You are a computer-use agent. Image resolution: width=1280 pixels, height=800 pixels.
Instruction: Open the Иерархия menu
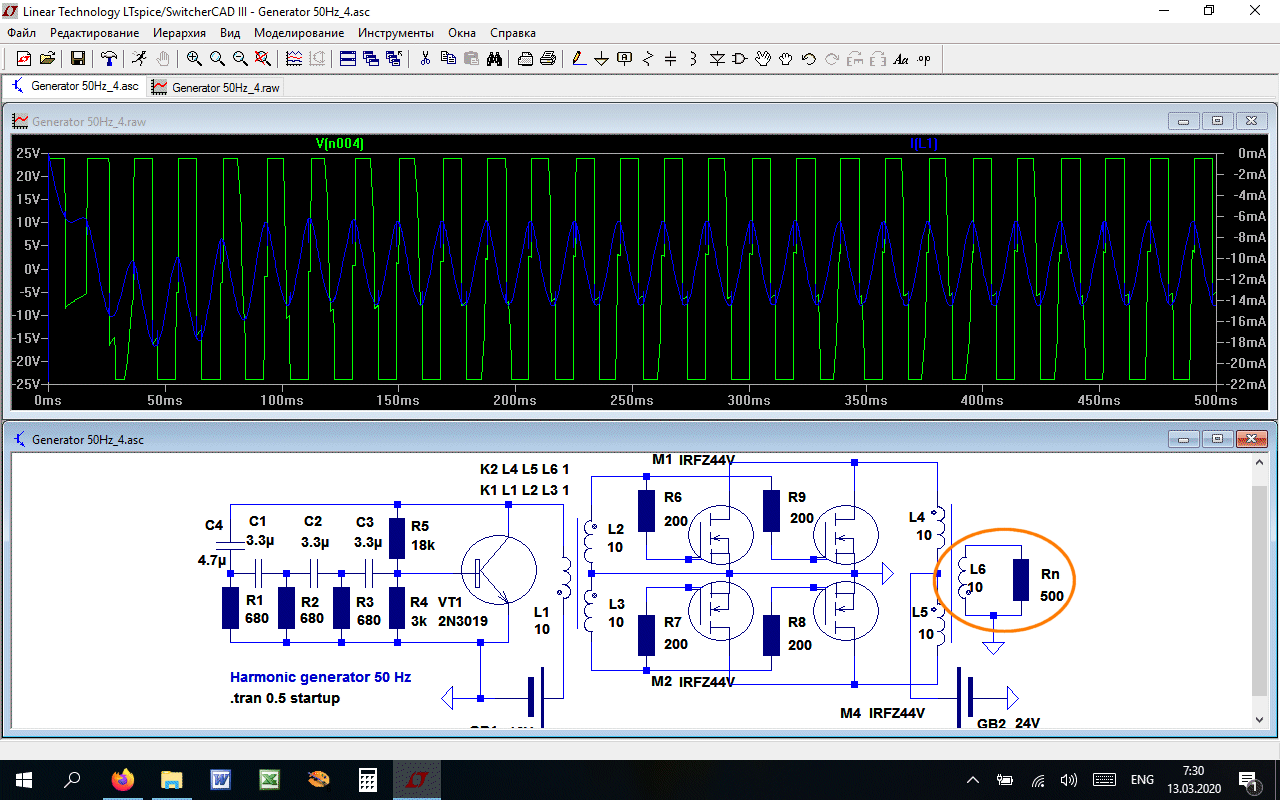(x=179, y=33)
